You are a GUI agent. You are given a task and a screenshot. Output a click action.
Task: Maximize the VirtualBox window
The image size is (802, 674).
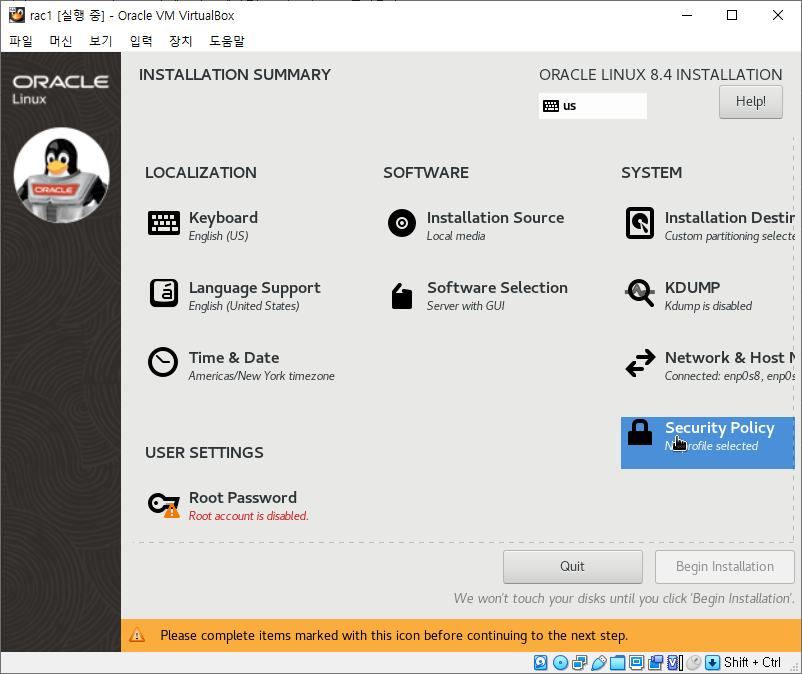(732, 15)
